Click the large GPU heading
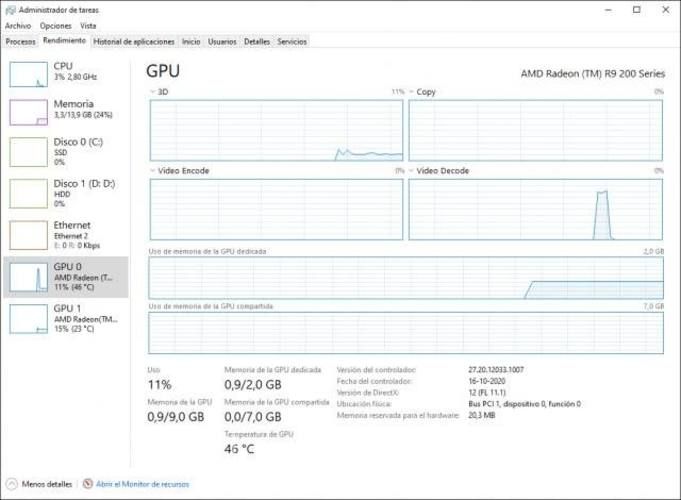This screenshot has height=500, width=681. 163,71
